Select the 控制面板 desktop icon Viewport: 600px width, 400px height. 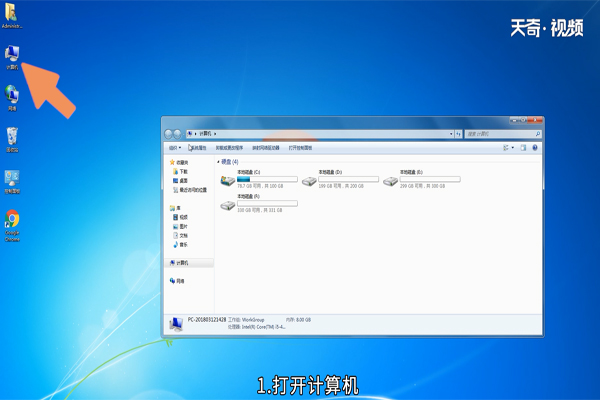(12, 182)
